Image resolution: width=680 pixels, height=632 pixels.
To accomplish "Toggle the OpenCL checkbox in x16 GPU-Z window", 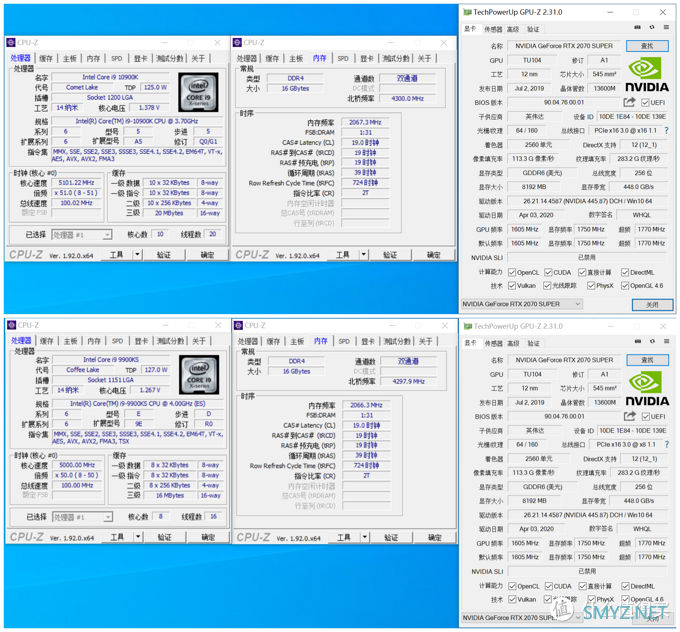I will point(512,272).
